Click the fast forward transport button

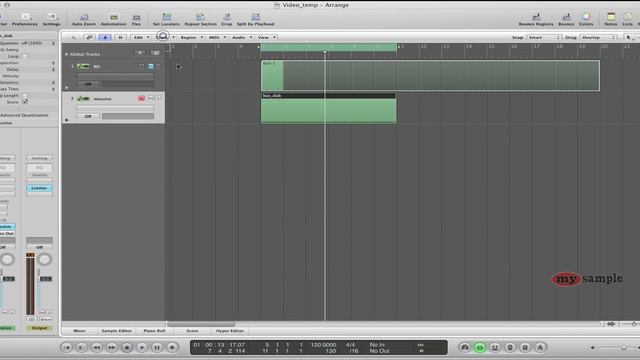[112, 347]
